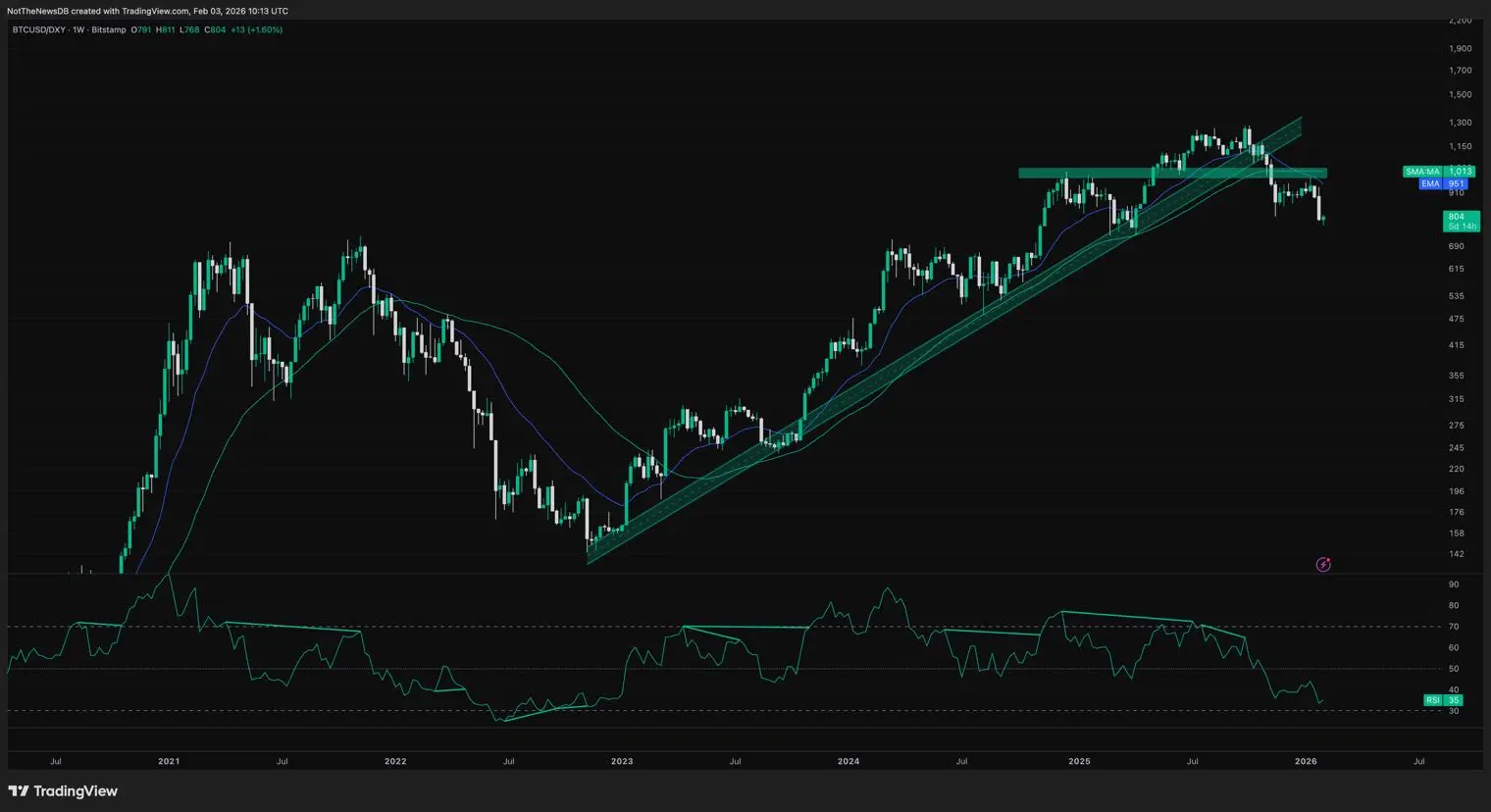This screenshot has width=1491, height=812.
Task: Click the 2024 time axis label
Action: click(848, 761)
